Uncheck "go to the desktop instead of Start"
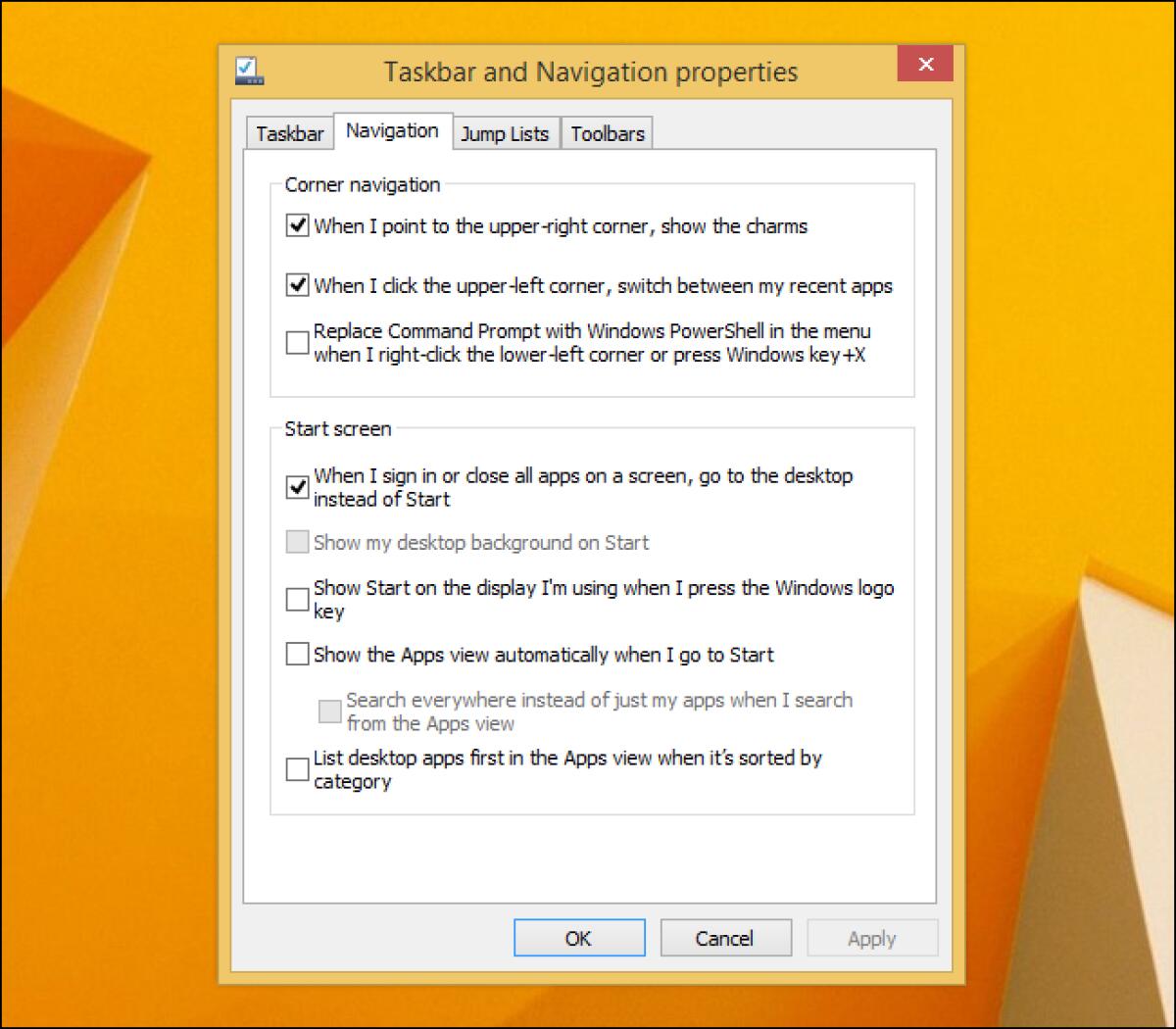1176x1029 pixels. pos(297,486)
